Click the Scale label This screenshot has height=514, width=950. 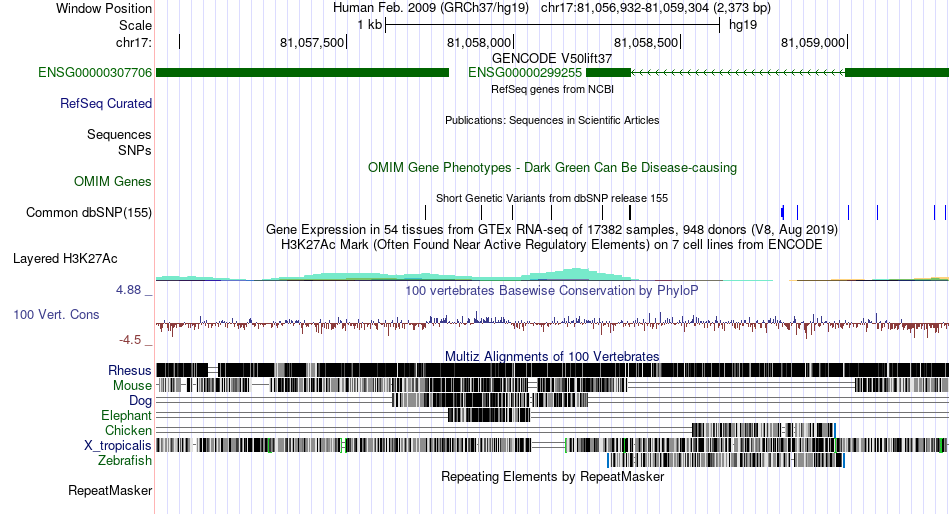pos(135,25)
